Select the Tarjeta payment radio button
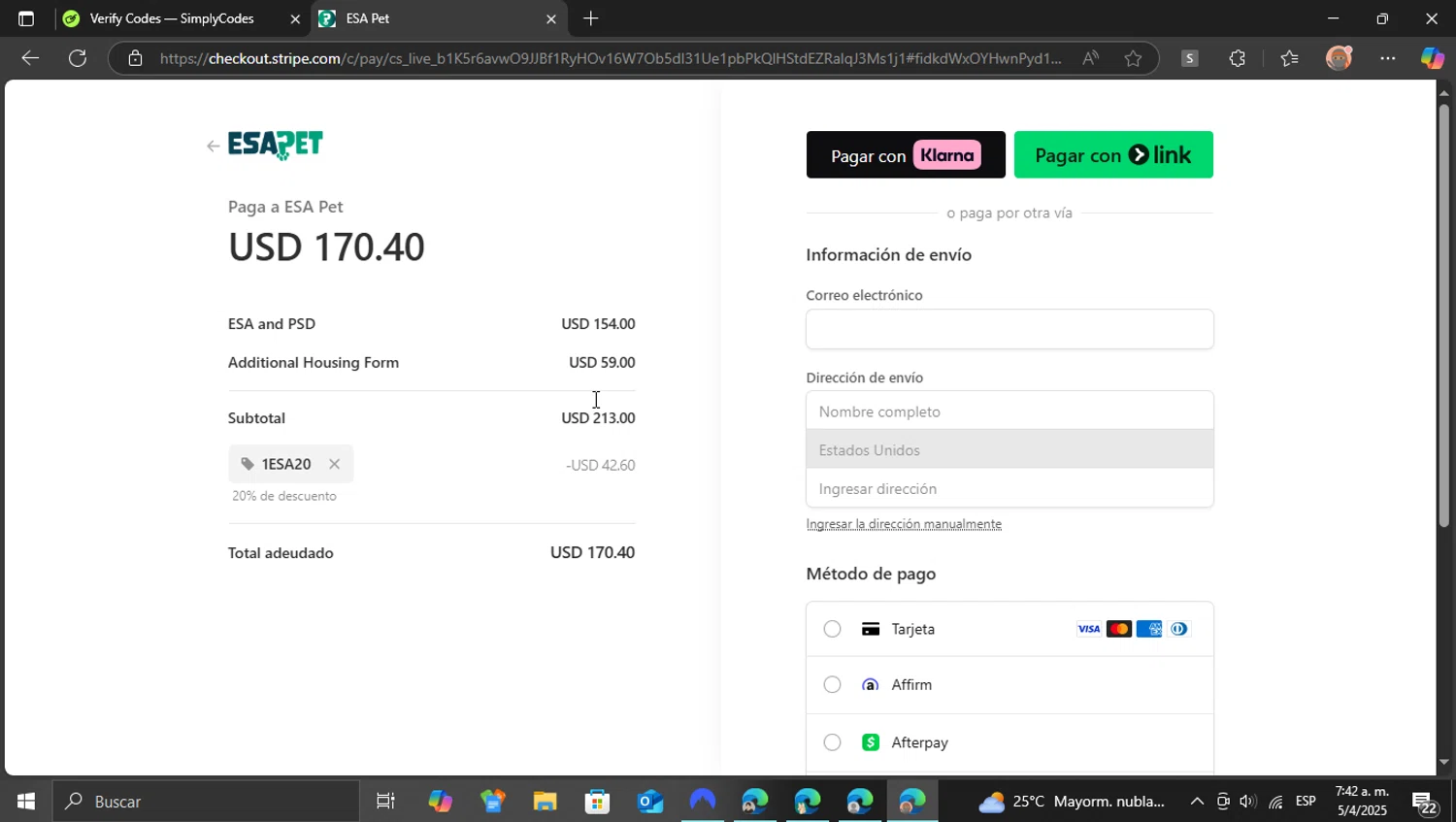 coord(832,629)
